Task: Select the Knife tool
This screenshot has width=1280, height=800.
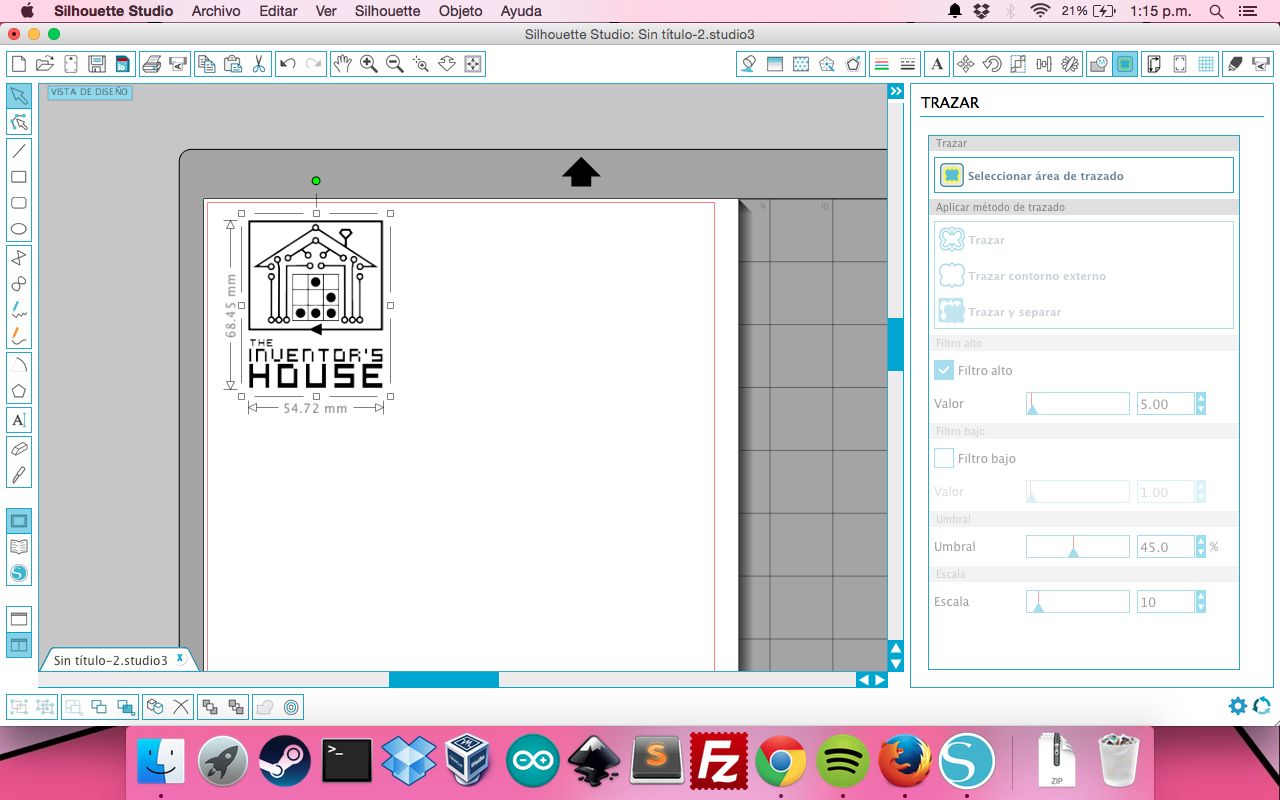Action: (19, 475)
